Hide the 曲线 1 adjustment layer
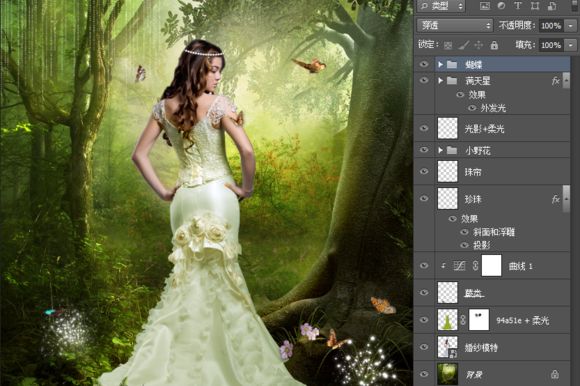Viewport: 580px width, 386px height. [x=424, y=265]
